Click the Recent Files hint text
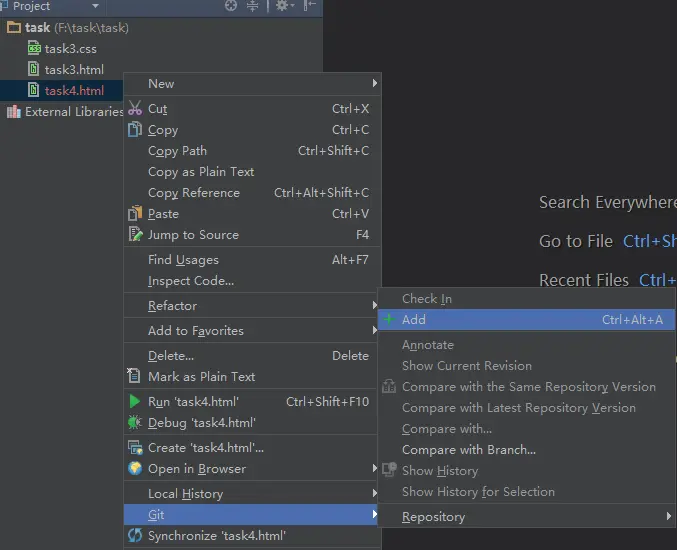This screenshot has height=550, width=677. [584, 280]
